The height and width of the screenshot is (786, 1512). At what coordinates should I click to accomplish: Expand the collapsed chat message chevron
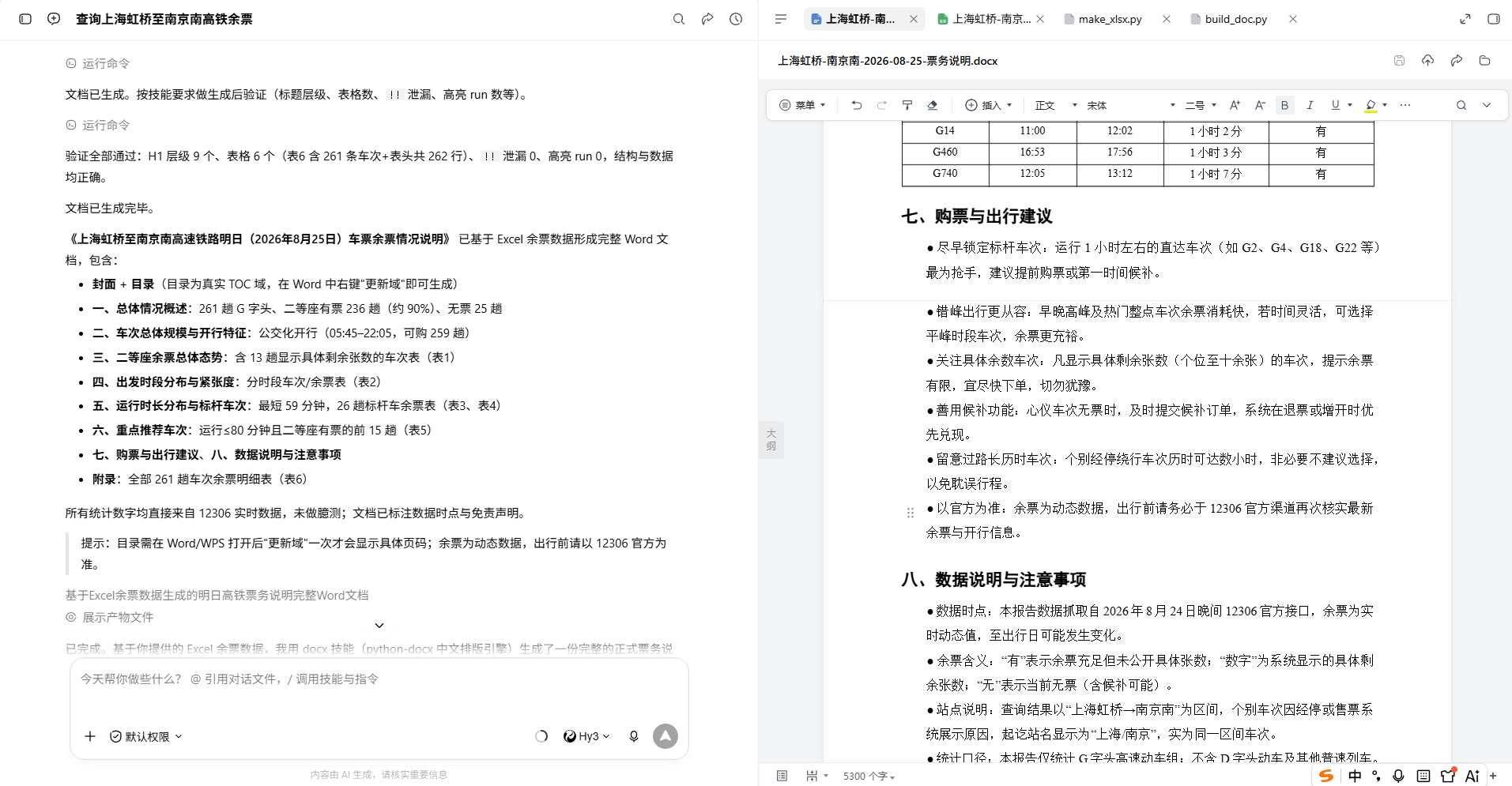point(379,626)
